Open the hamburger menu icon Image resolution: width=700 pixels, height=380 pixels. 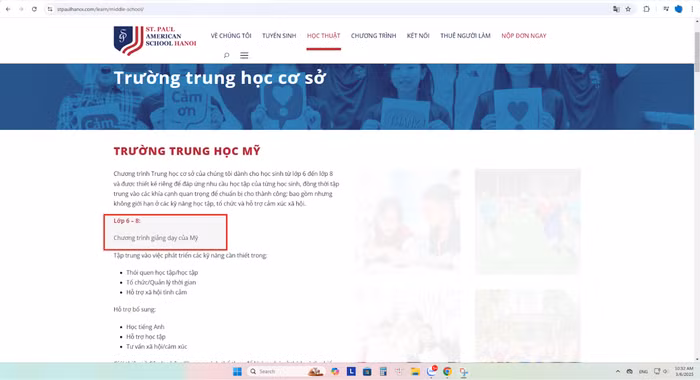[x=244, y=55]
